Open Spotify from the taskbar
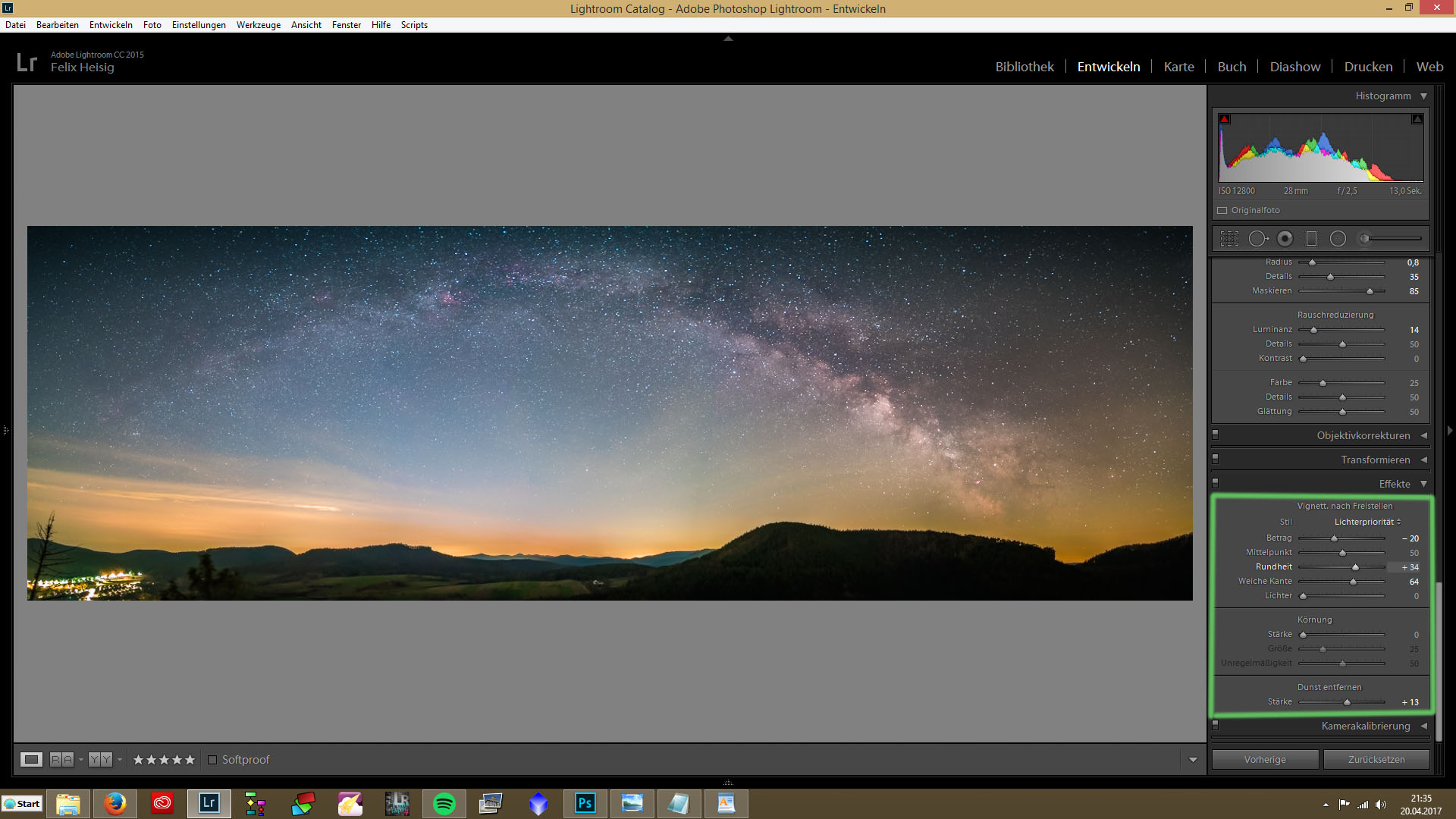This screenshot has height=819, width=1456. [x=444, y=803]
